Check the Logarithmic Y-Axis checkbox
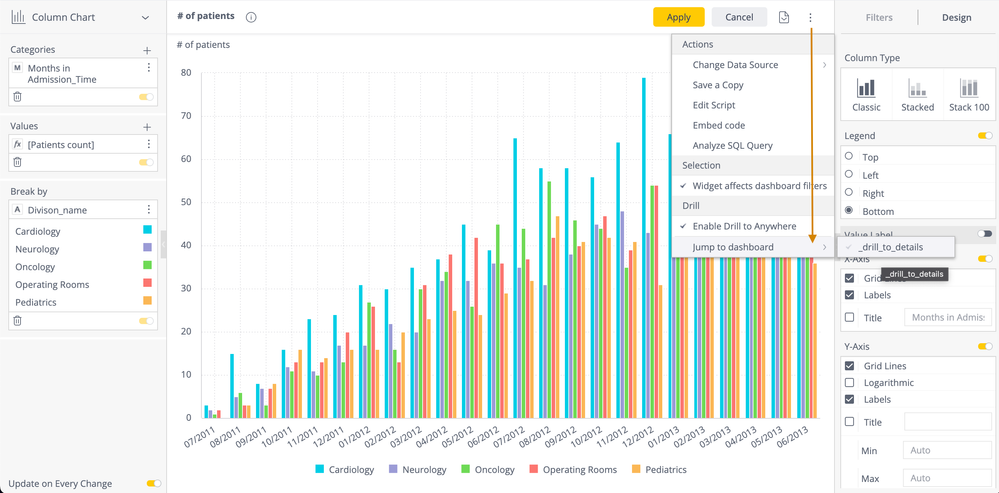This screenshot has width=999, height=493. click(x=850, y=383)
